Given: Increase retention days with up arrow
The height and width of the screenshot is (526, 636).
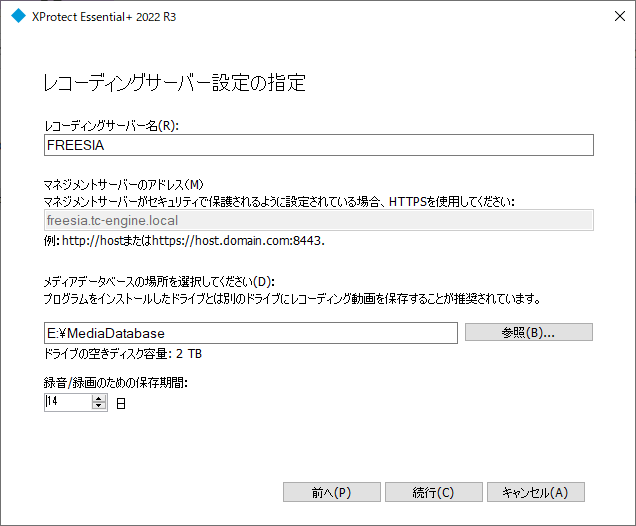Looking at the screenshot, I should 99,399.
